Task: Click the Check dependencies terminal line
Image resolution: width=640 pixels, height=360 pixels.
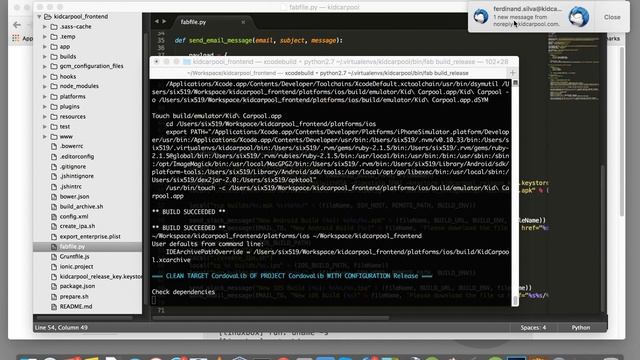Action: click(183, 292)
